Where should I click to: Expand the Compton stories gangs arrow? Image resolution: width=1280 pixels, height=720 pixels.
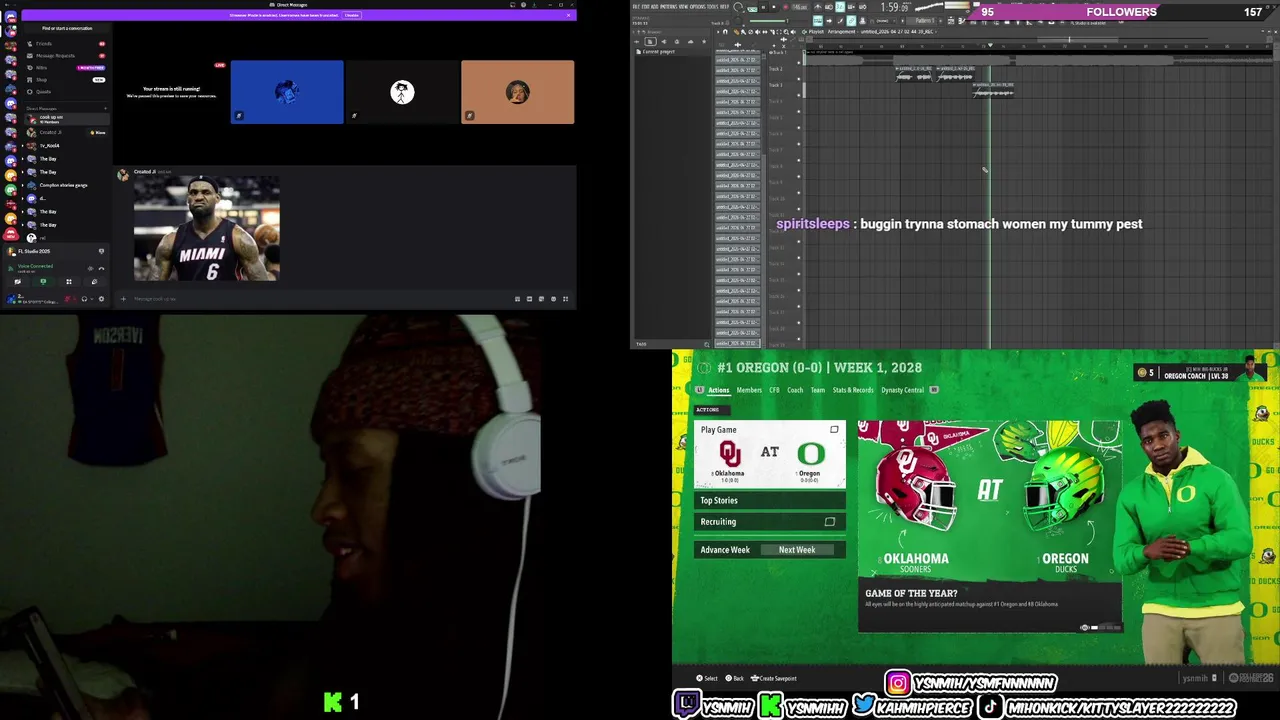22,185
